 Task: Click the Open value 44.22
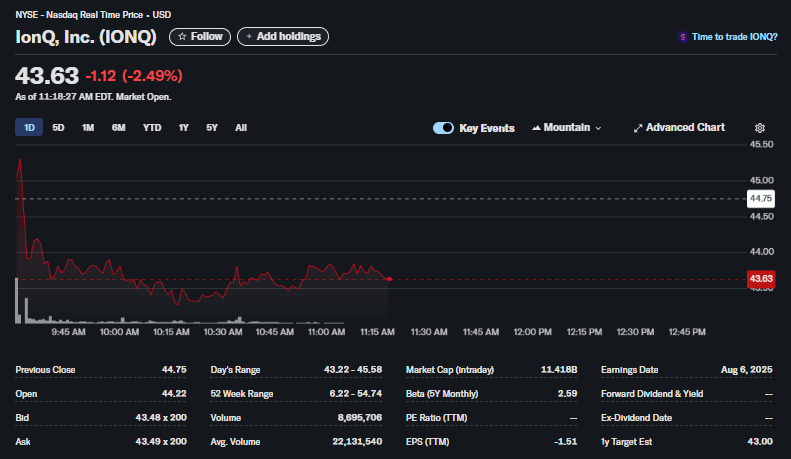click(x=174, y=393)
